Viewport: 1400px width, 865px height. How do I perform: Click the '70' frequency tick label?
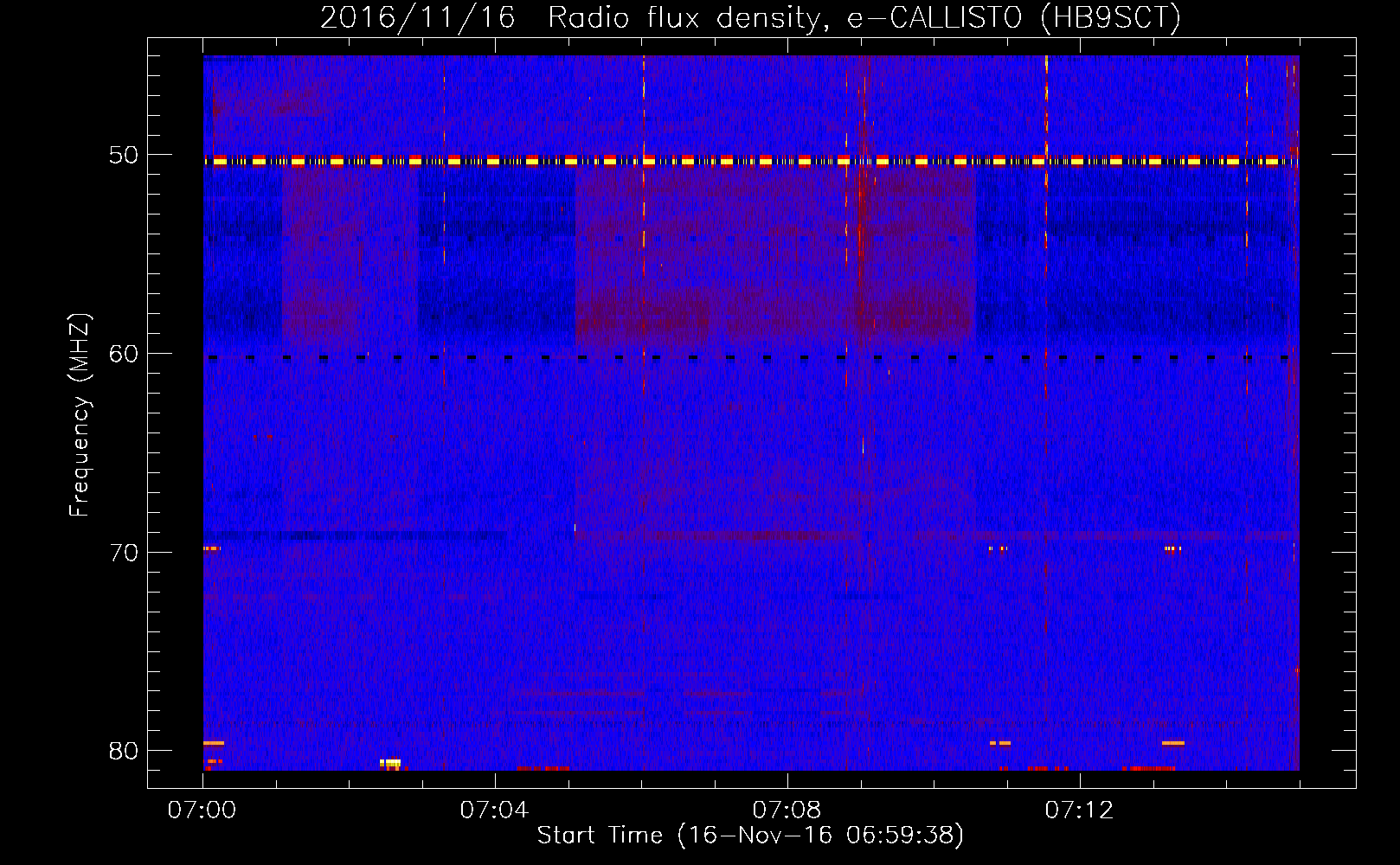[124, 553]
